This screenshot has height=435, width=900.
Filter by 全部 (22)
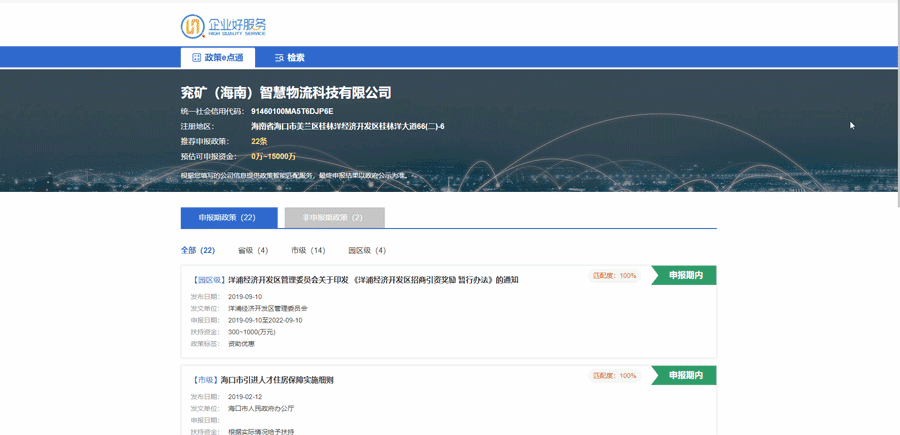pyautogui.click(x=197, y=250)
